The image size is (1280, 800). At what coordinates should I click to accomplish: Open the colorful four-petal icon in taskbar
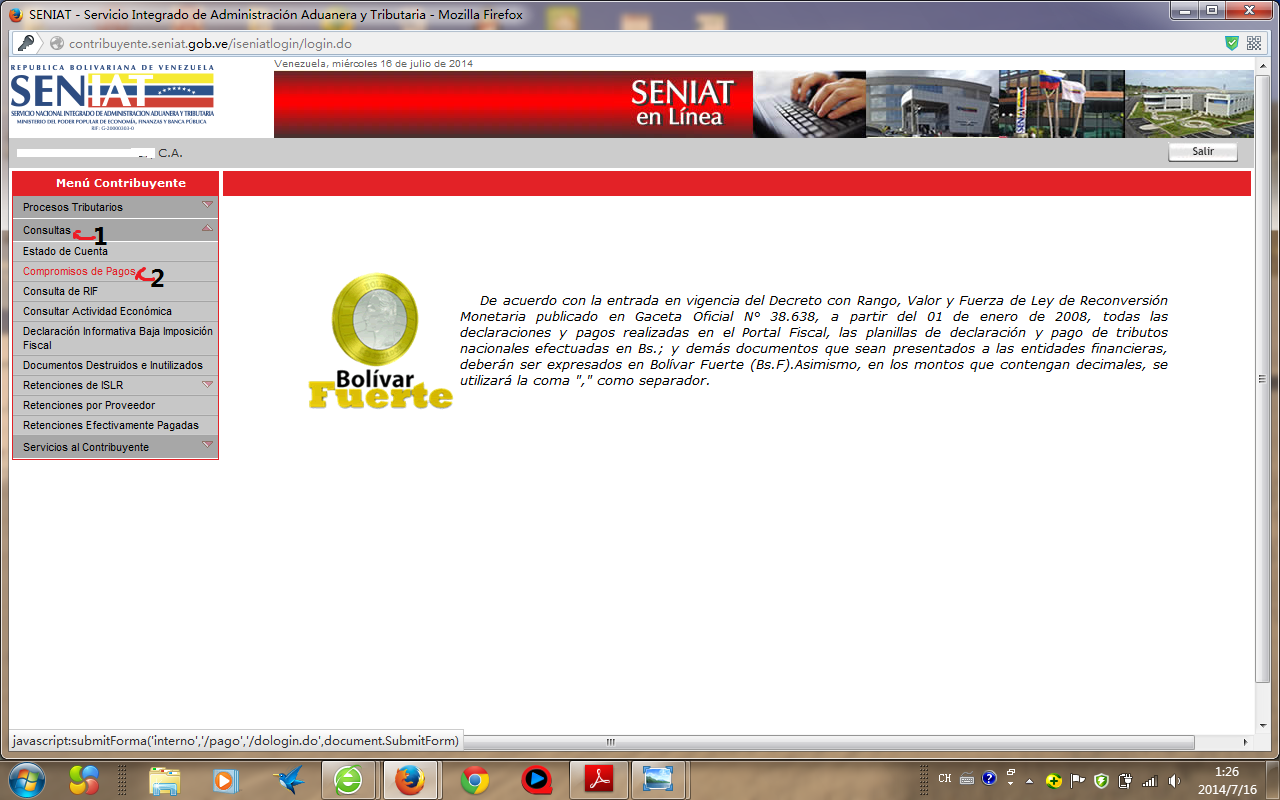click(84, 780)
